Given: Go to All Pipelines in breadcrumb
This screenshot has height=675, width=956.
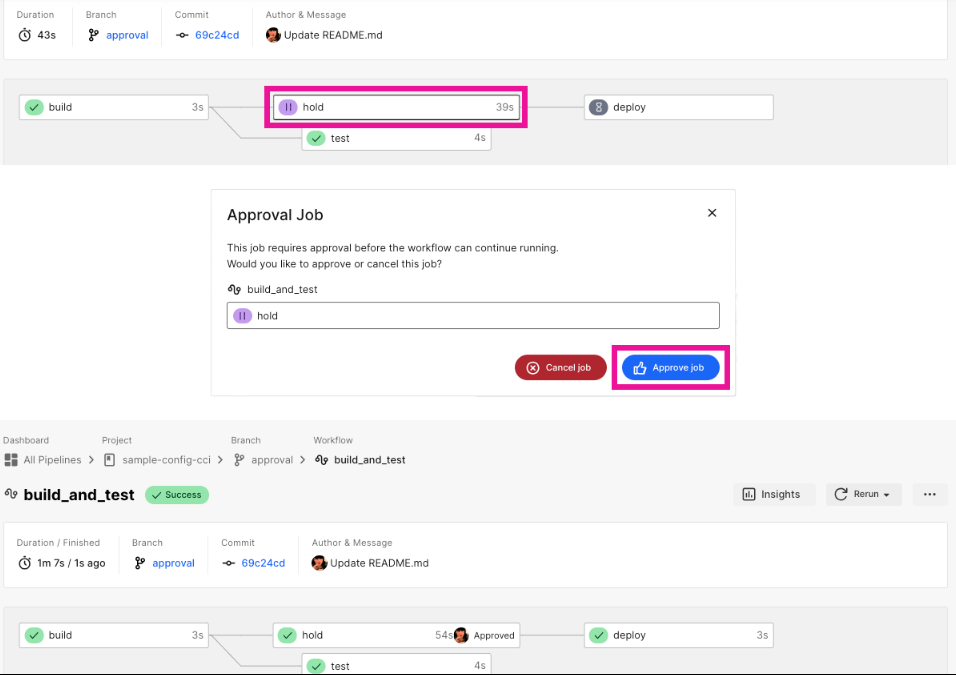Looking at the screenshot, I should point(50,460).
